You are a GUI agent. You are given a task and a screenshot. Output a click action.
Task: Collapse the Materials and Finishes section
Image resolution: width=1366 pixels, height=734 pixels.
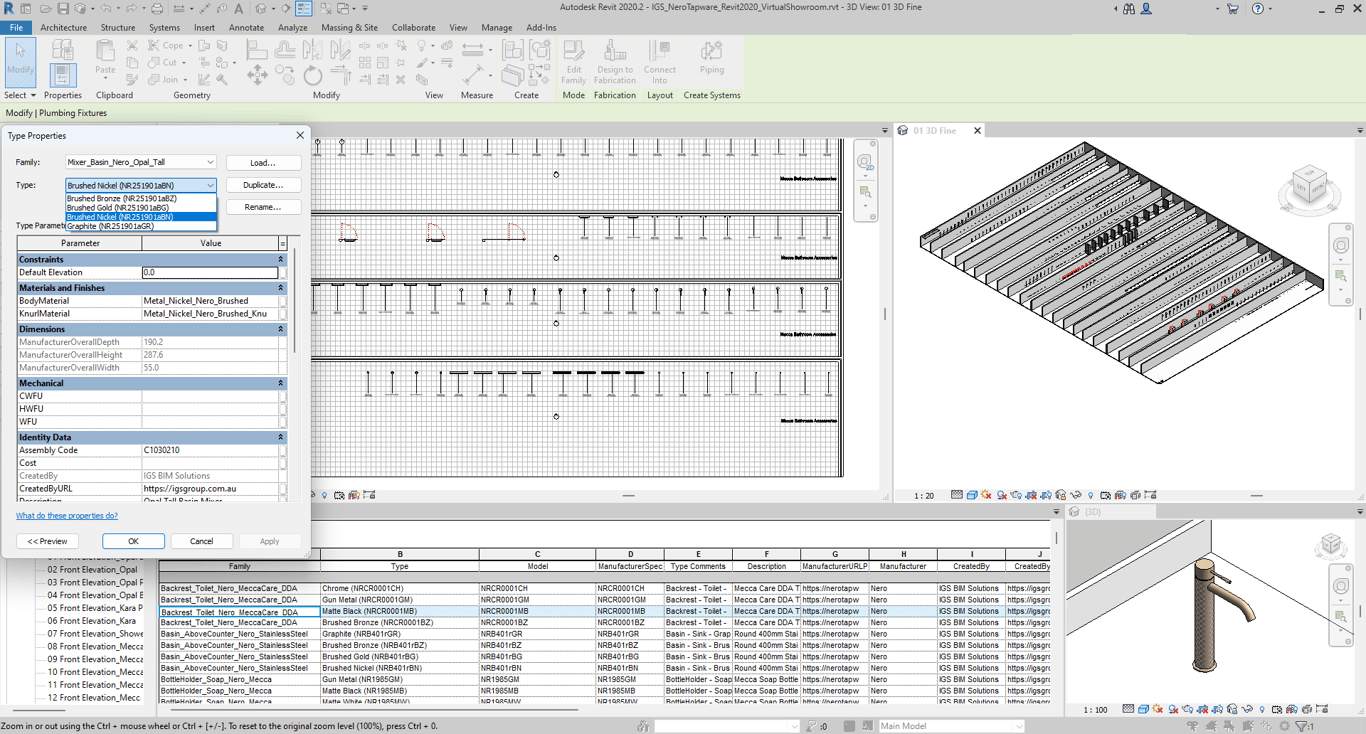click(x=280, y=288)
